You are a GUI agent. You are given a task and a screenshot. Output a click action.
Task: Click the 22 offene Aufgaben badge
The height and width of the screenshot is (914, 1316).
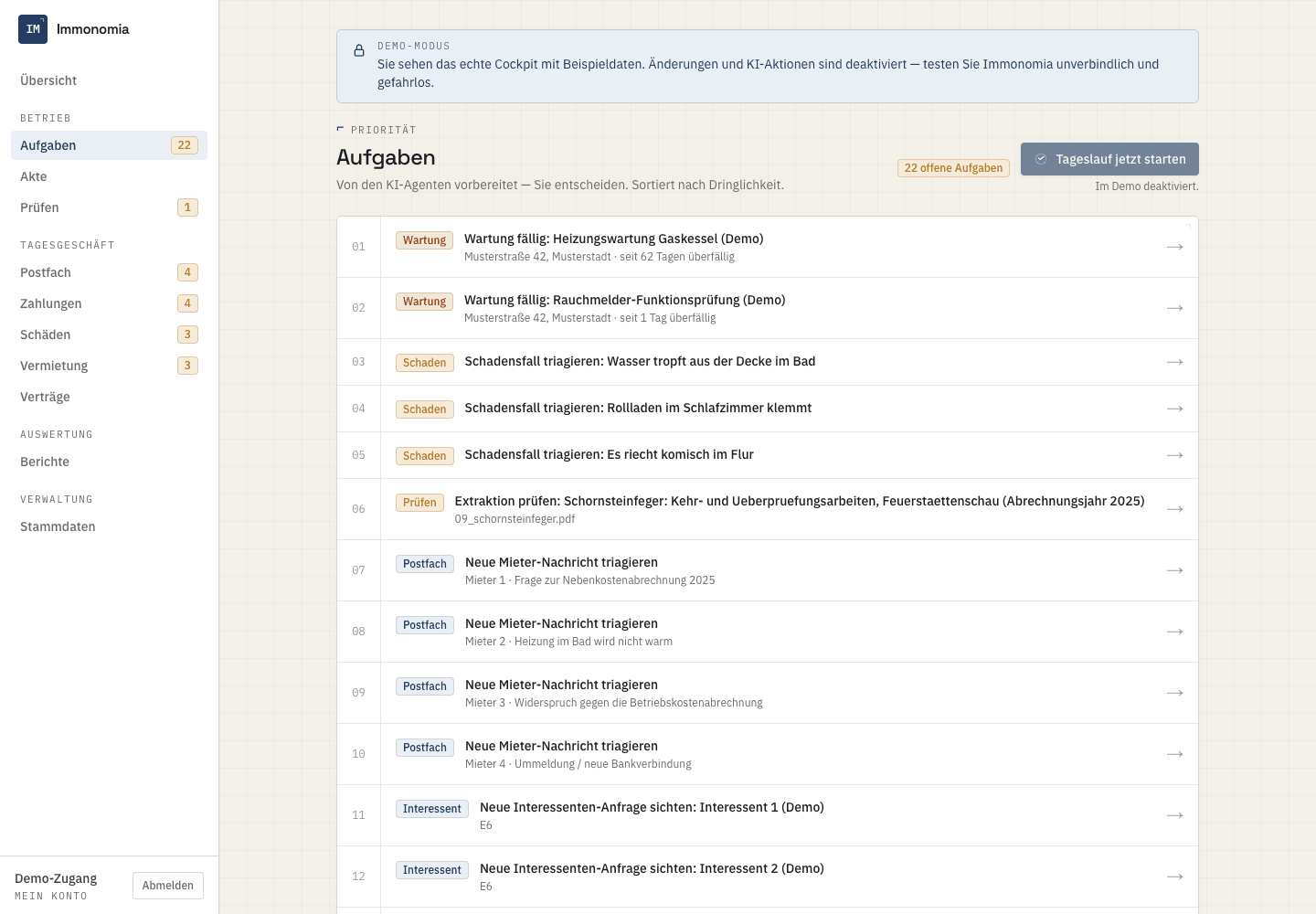click(x=953, y=168)
